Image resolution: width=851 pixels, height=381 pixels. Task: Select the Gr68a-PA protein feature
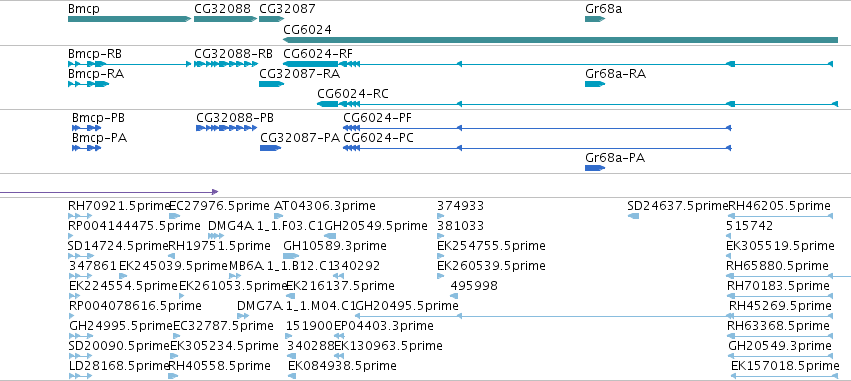click(595, 168)
